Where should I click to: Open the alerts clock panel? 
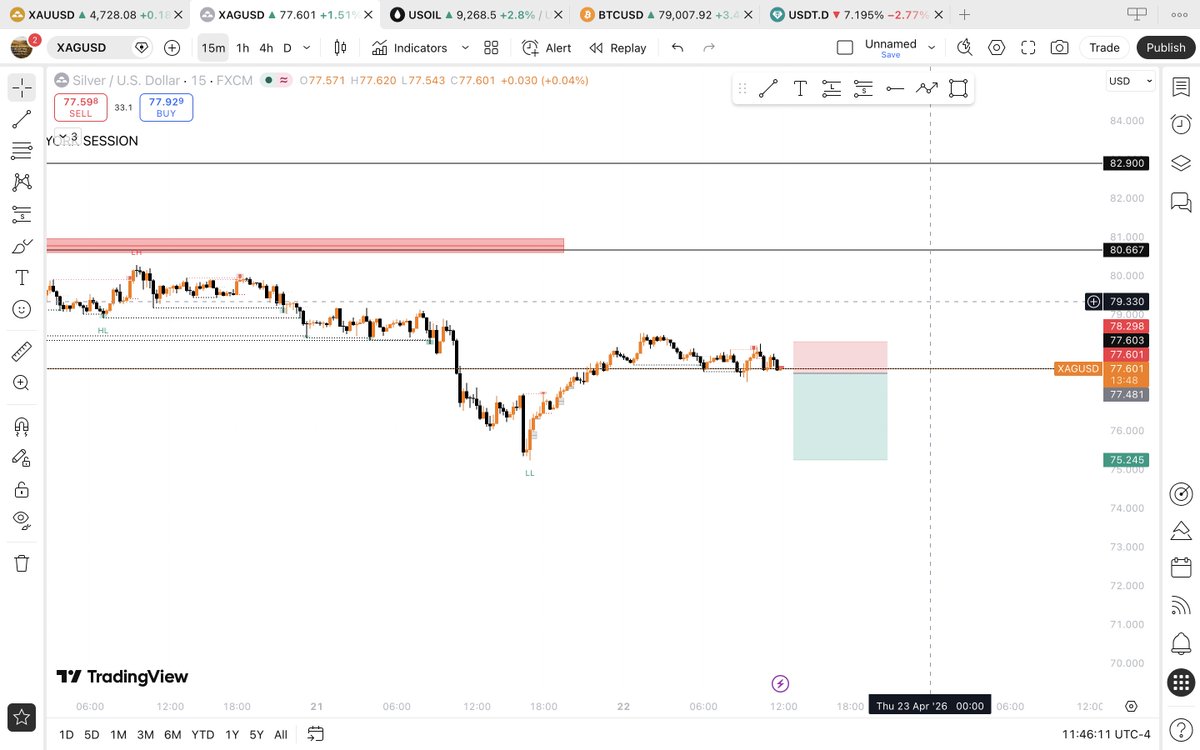click(1181, 125)
